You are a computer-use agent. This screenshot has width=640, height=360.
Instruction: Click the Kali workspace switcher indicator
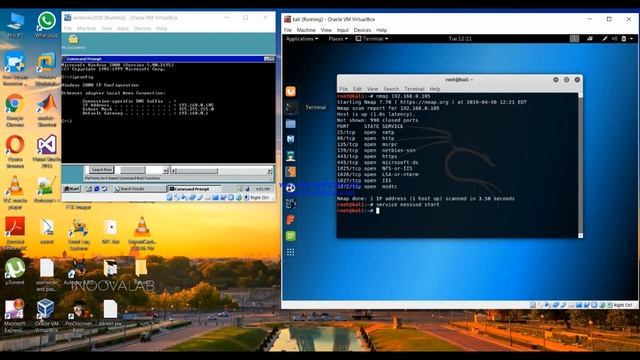(574, 39)
